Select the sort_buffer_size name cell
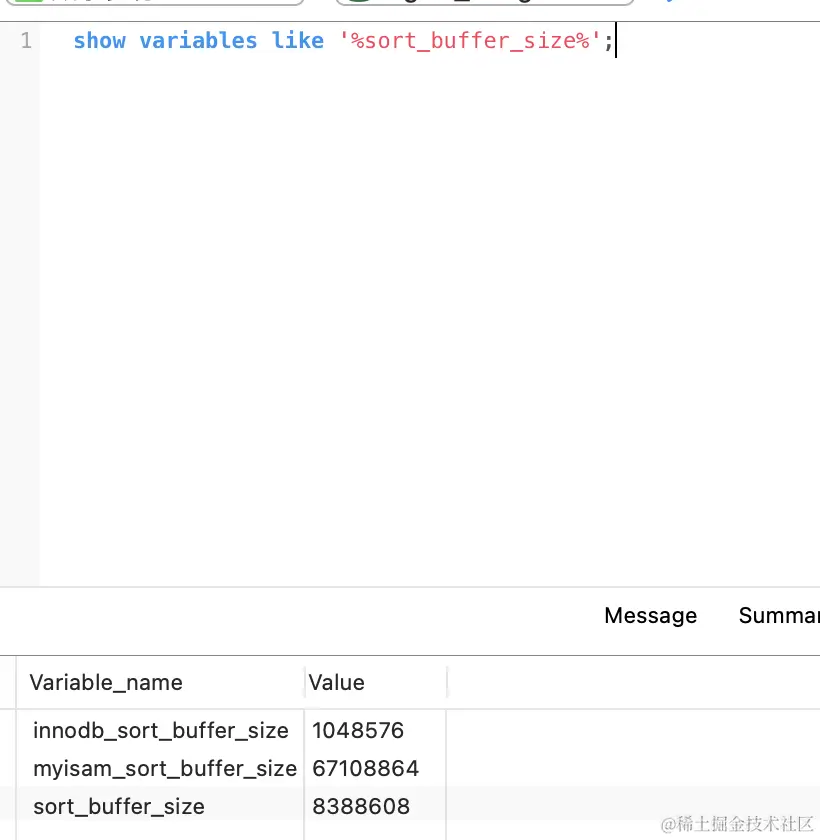 point(119,807)
